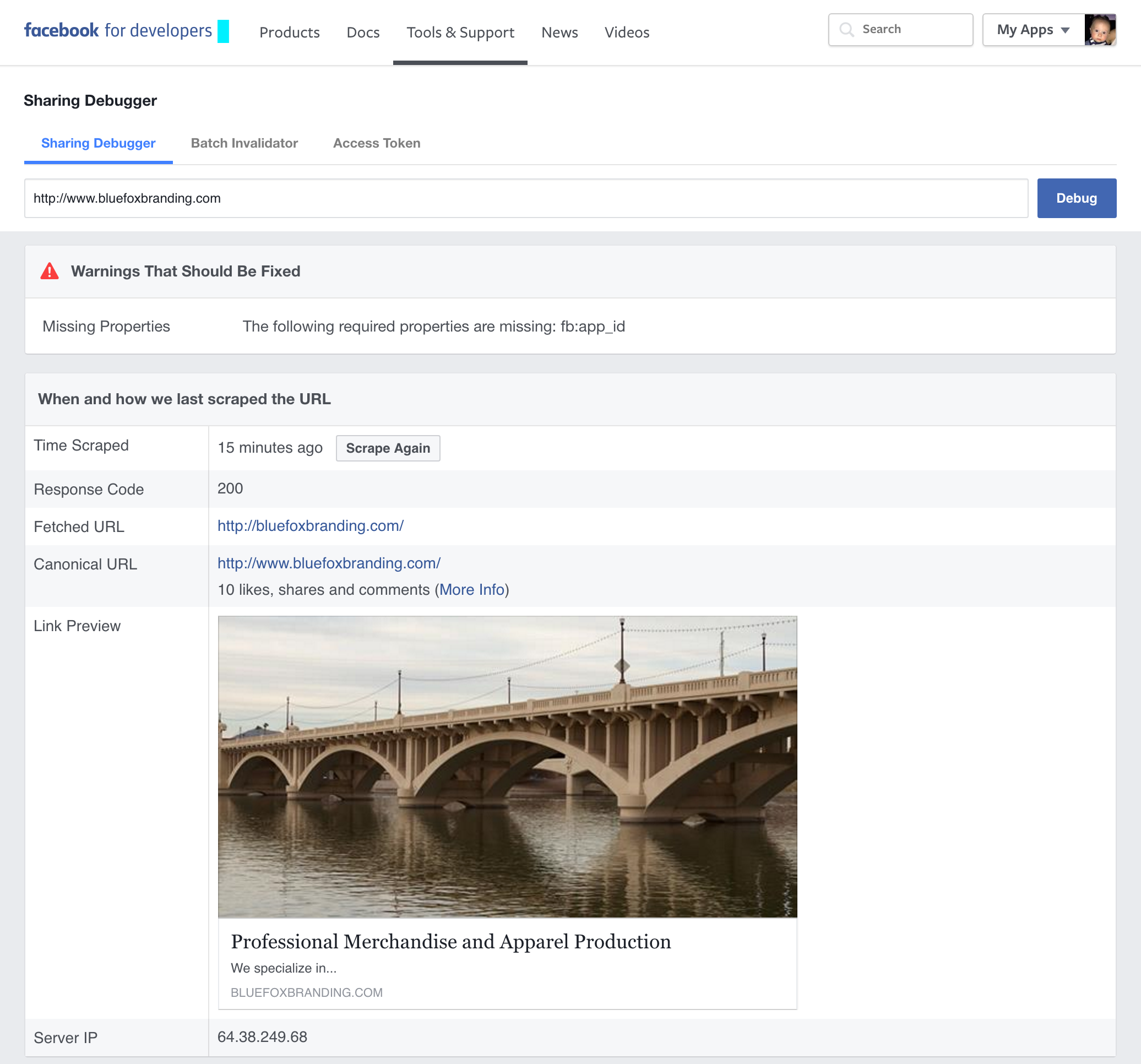1141x1064 pixels.
Task: Open the Docs menu item
Action: click(363, 32)
